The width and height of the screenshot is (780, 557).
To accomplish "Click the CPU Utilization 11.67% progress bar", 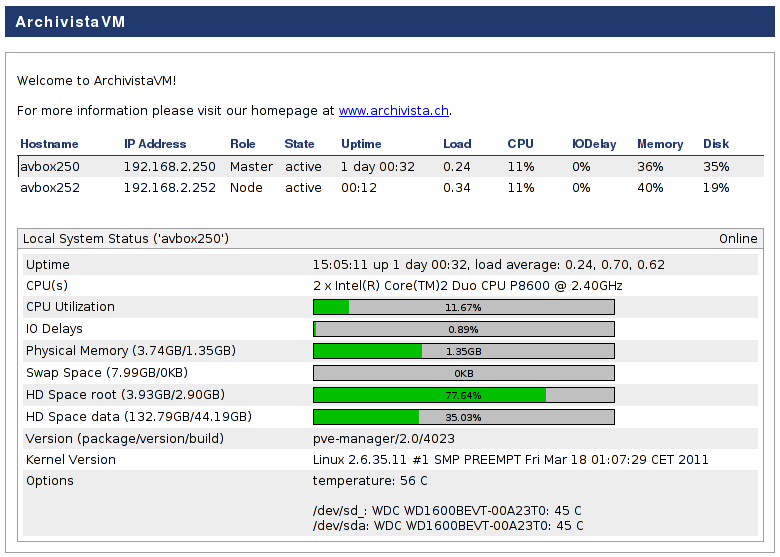I will click(x=464, y=307).
